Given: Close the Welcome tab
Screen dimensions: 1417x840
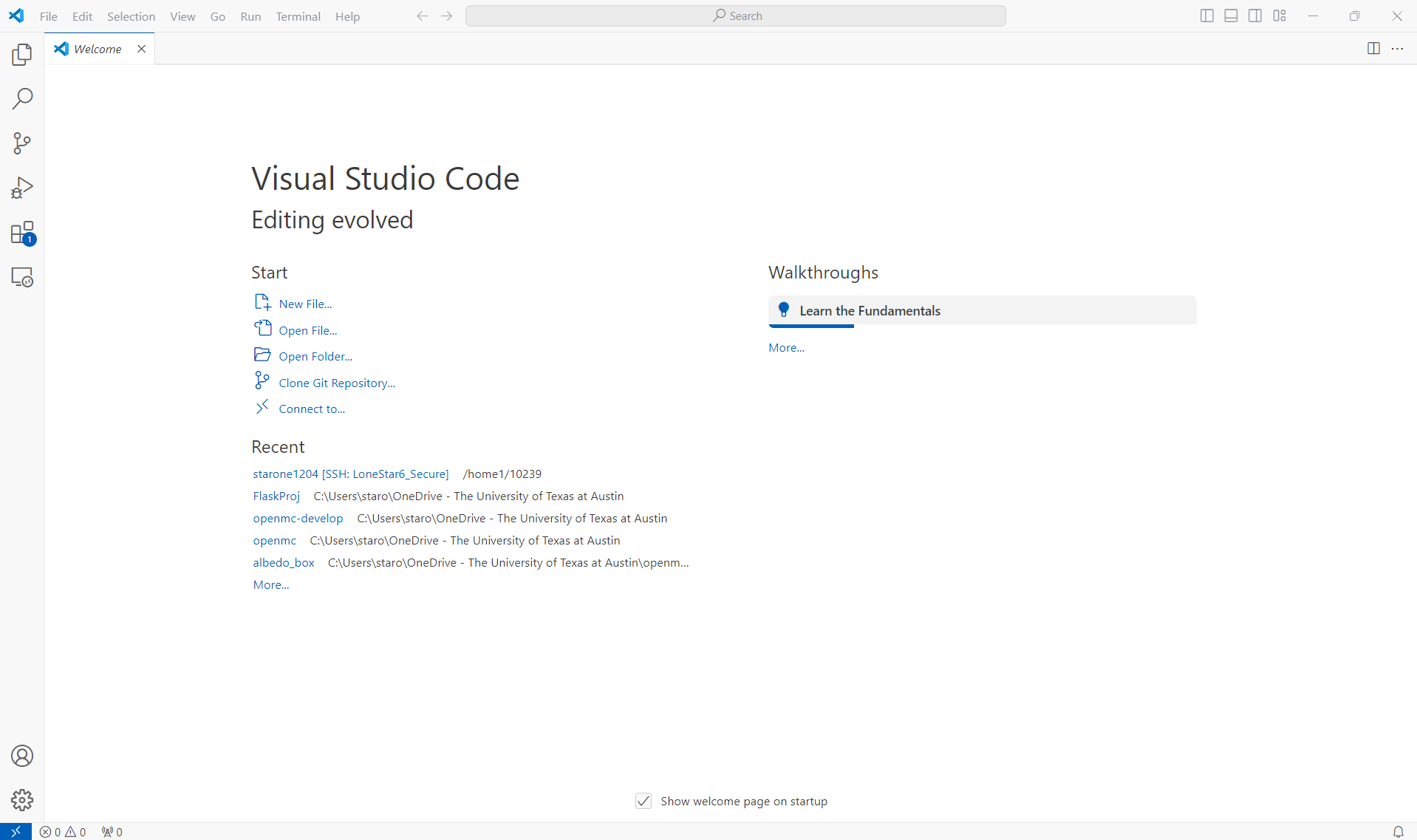Looking at the screenshot, I should (141, 49).
